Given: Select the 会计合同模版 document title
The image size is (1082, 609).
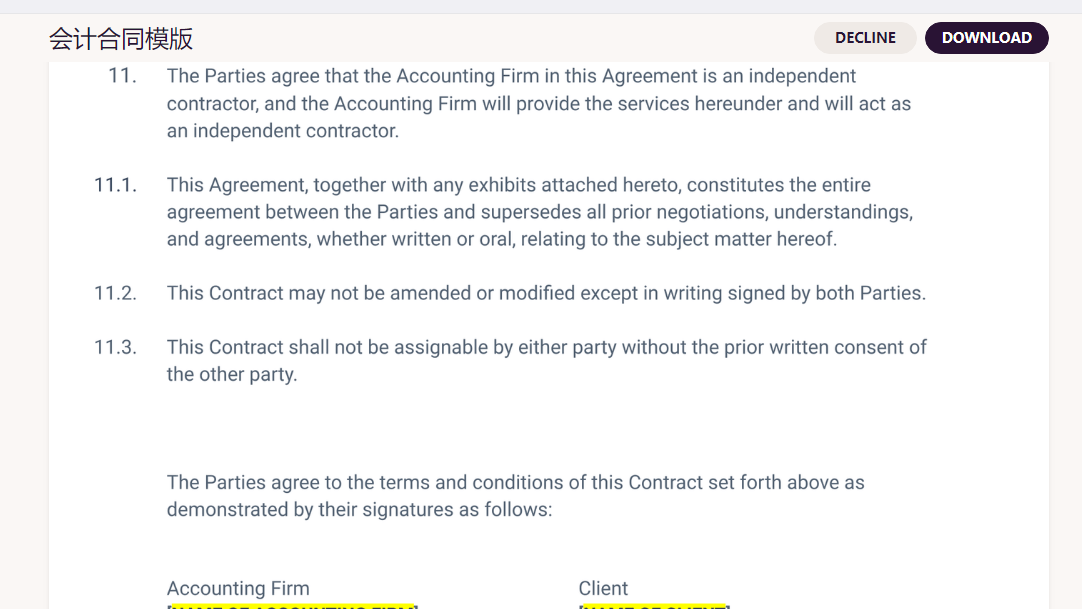Looking at the screenshot, I should 121,39.
